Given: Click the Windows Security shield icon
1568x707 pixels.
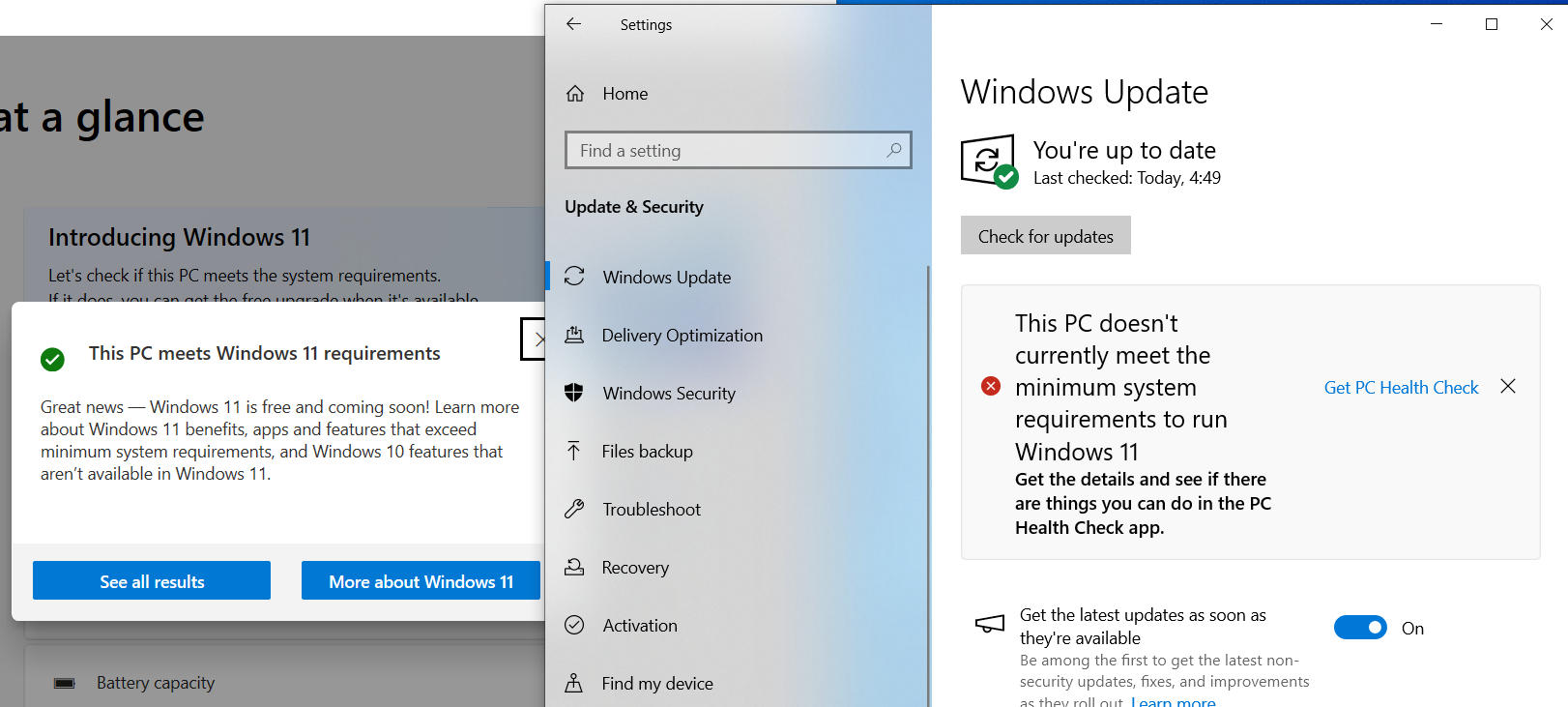Looking at the screenshot, I should point(574,393).
